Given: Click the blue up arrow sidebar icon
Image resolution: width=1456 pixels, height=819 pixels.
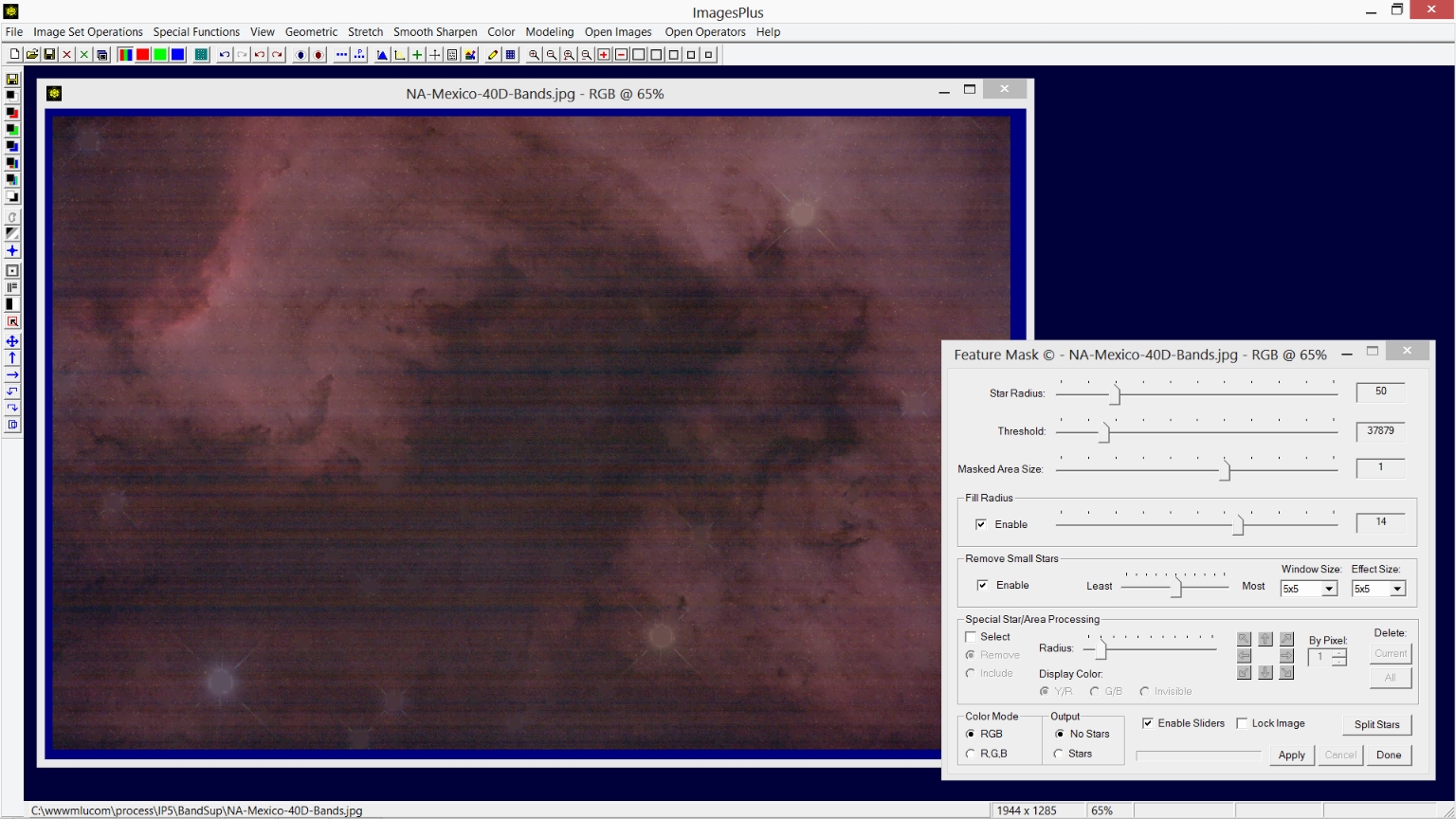Looking at the screenshot, I should tap(12, 358).
